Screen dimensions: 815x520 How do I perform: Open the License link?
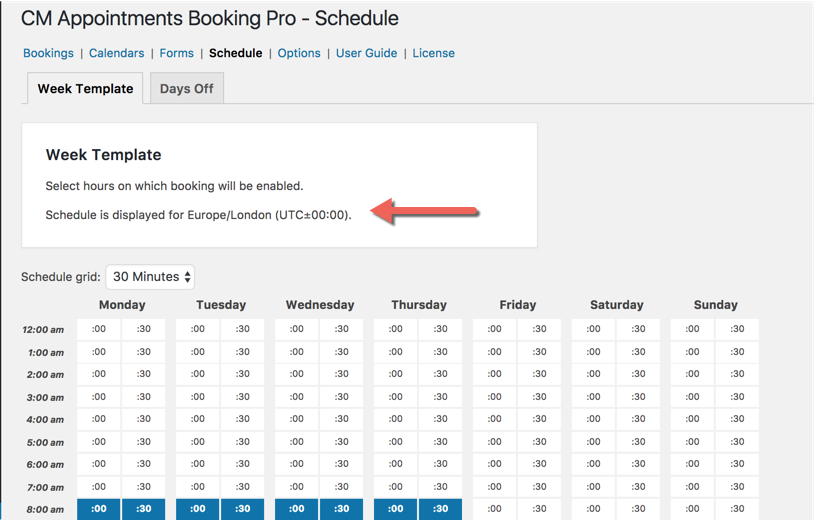(x=433, y=53)
